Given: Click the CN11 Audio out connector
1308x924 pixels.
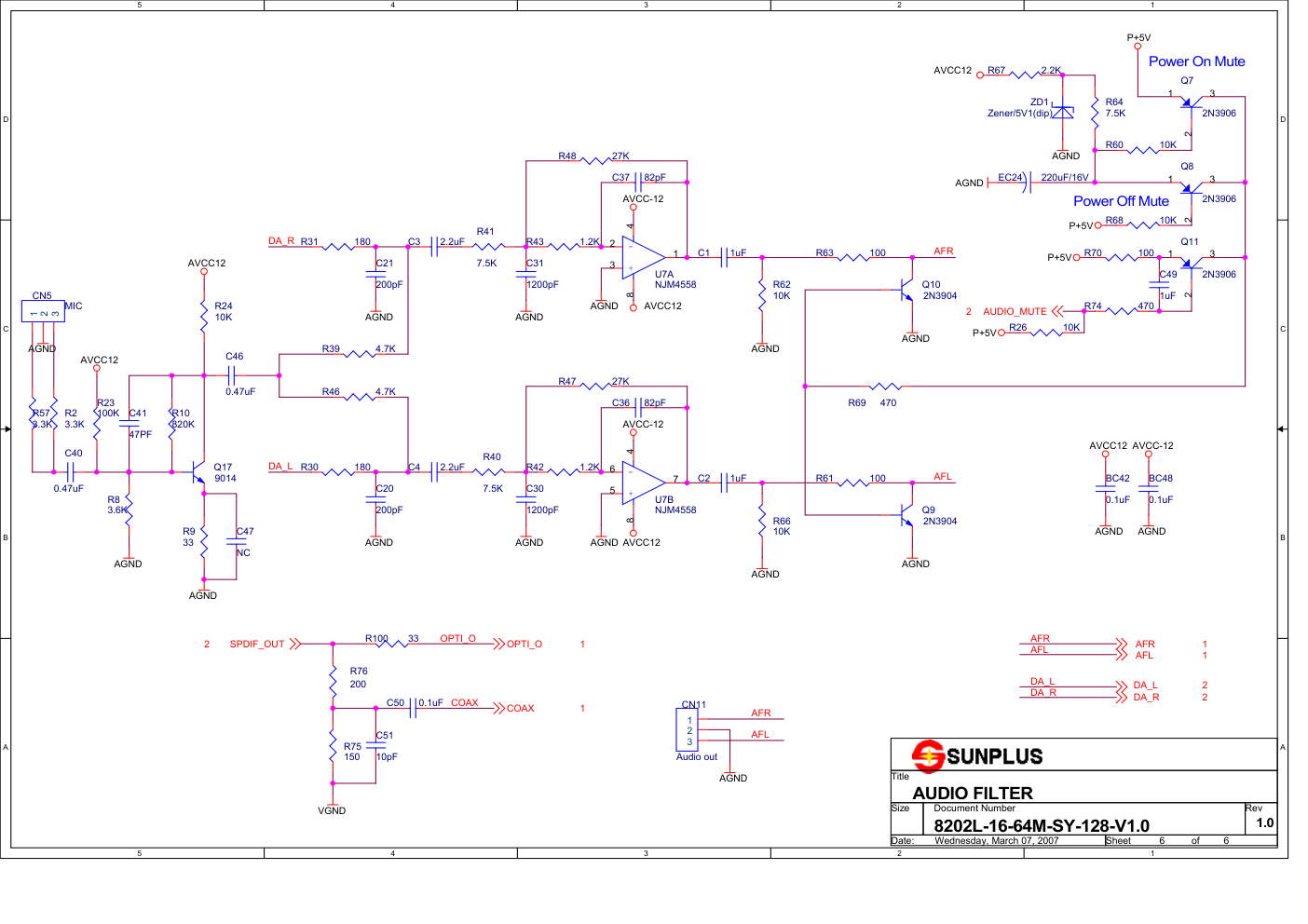Looking at the screenshot, I should pyautogui.click(x=687, y=730).
